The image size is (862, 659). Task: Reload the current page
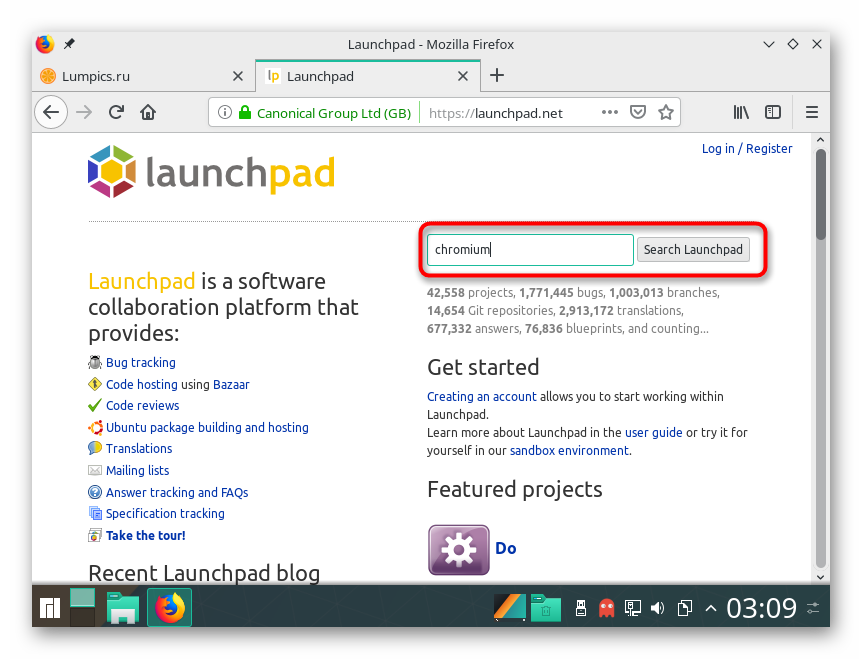(116, 113)
